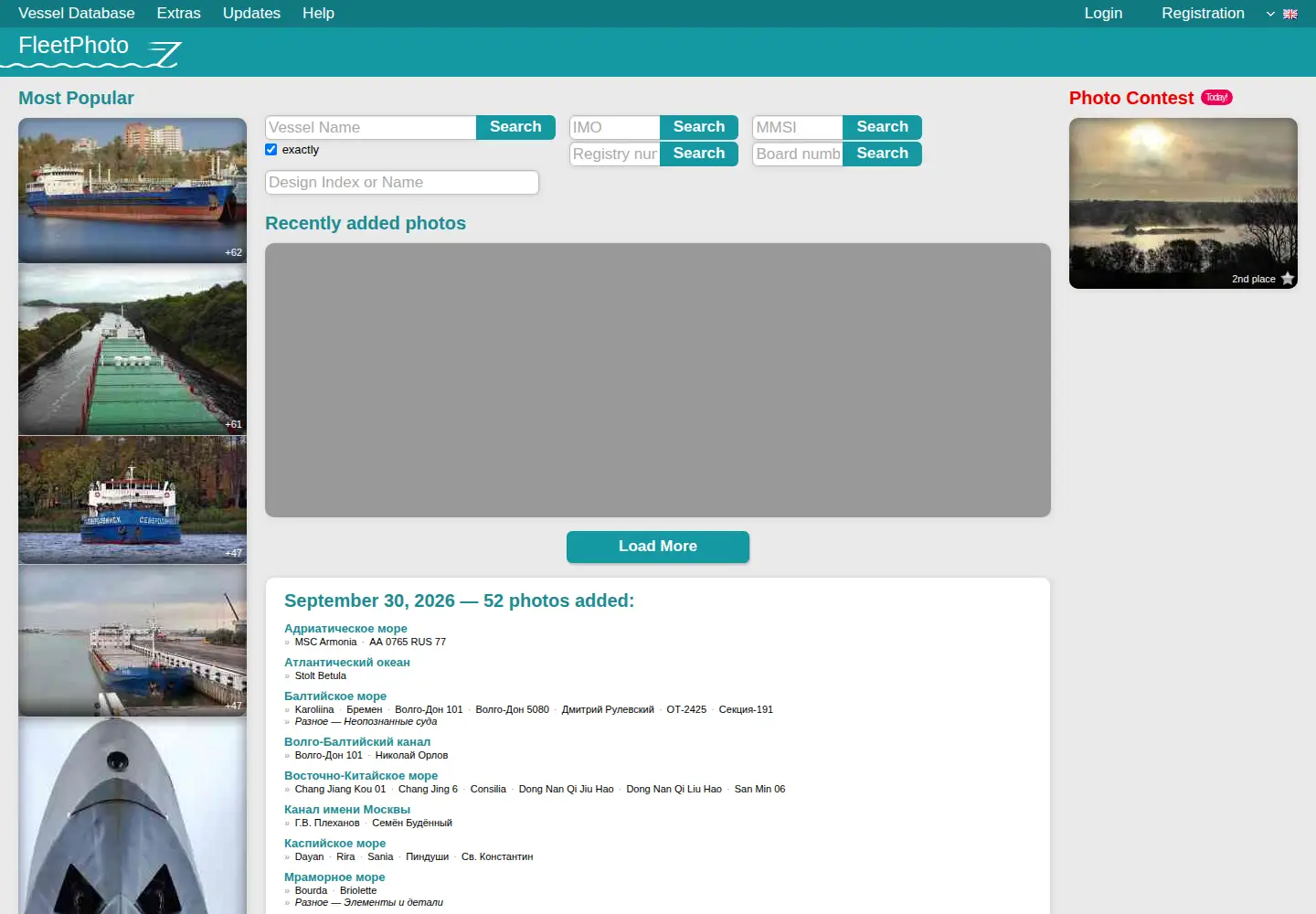The image size is (1316, 914).
Task: Focus the Vessel Name input field
Action: 371,127
